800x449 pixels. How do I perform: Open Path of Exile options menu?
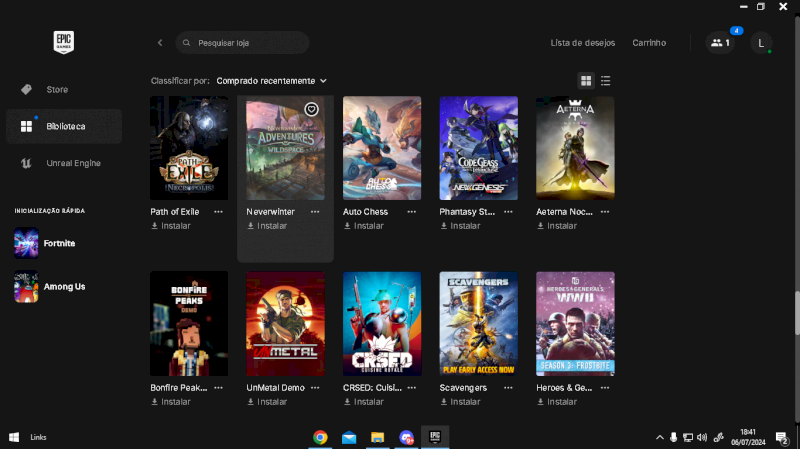coord(218,212)
